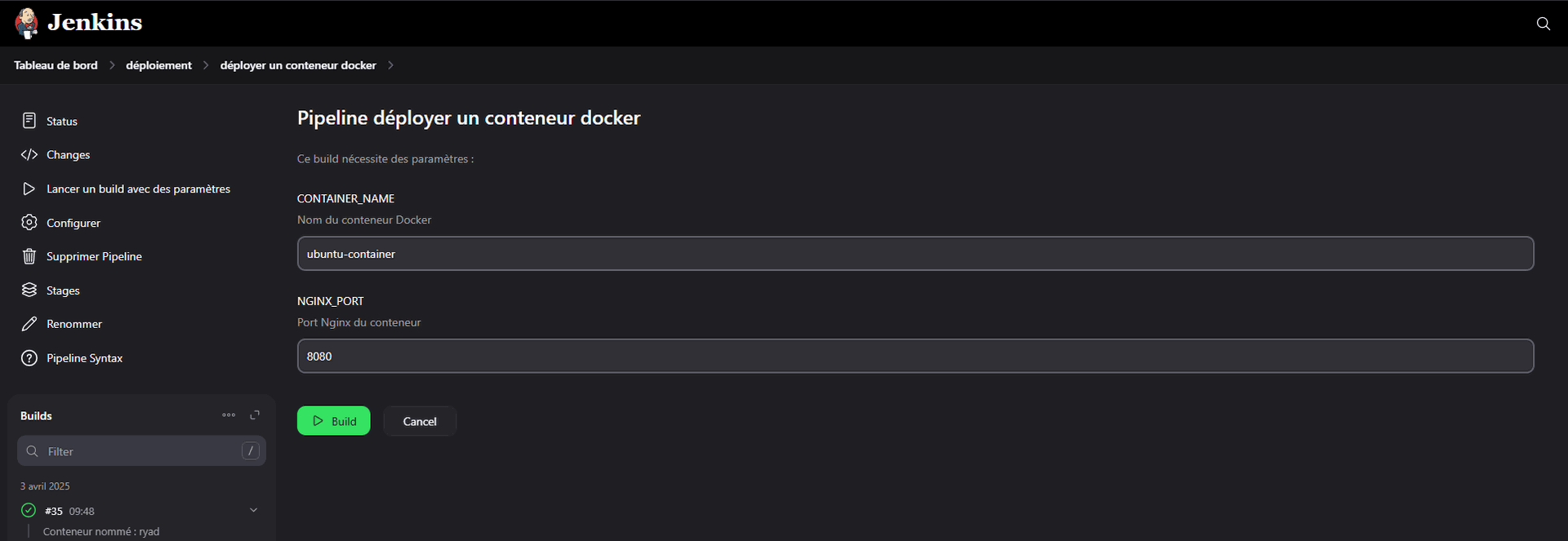The width and height of the screenshot is (1568, 541).
Task: Focus the CONTAINER_NAME text field
Action: click(915, 254)
